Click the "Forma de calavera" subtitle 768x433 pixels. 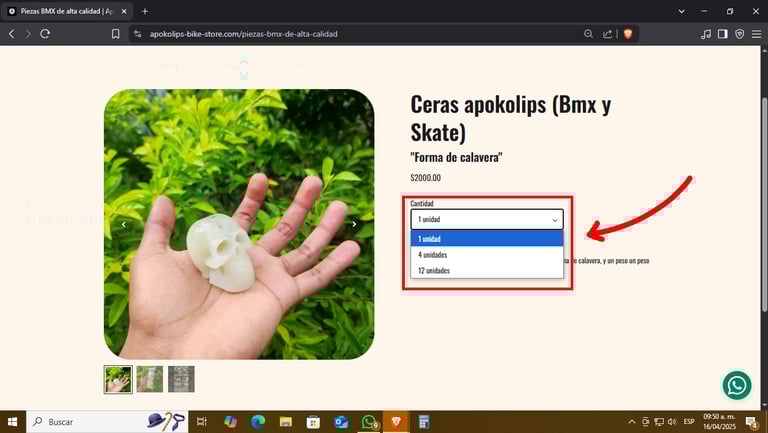coord(456,157)
